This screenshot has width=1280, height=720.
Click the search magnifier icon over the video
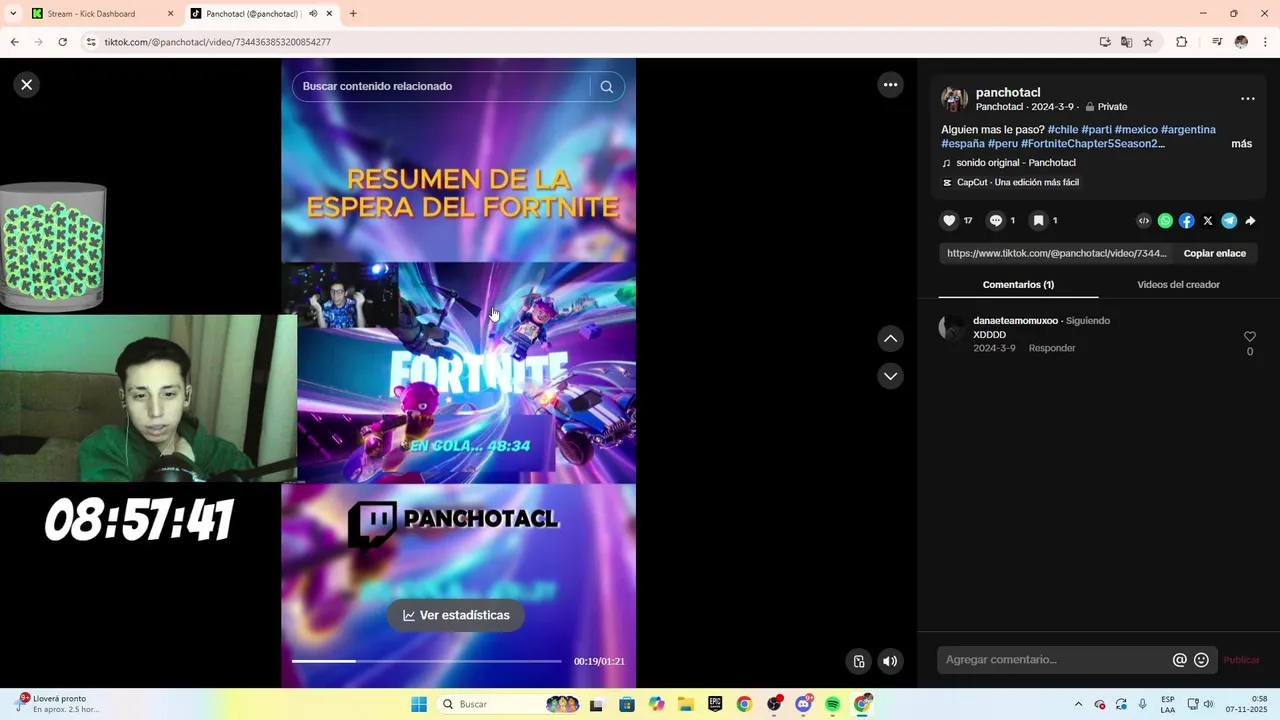(x=607, y=86)
